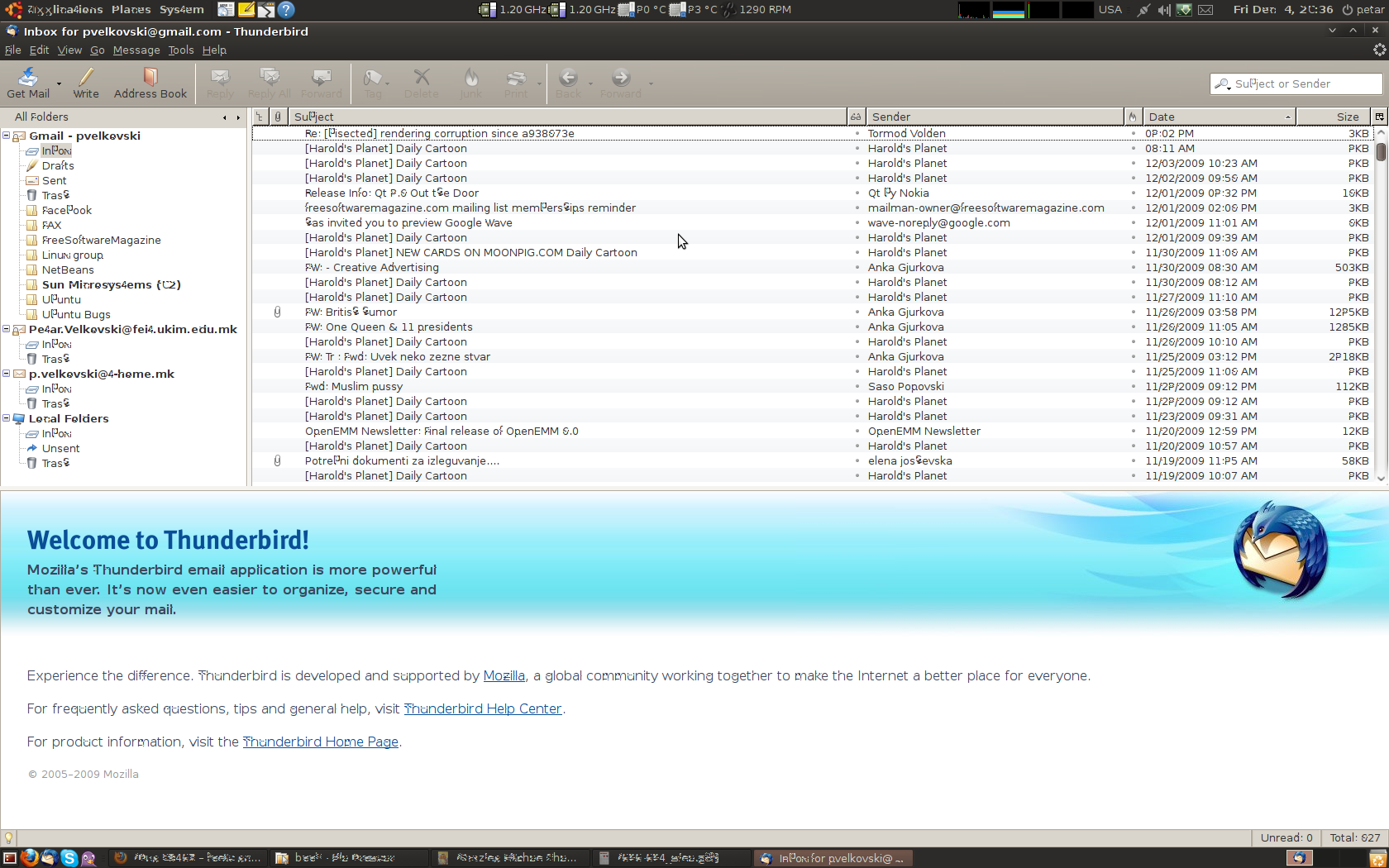The height and width of the screenshot is (868, 1389).
Task: Toggle junk status column header
Action: (1132, 117)
